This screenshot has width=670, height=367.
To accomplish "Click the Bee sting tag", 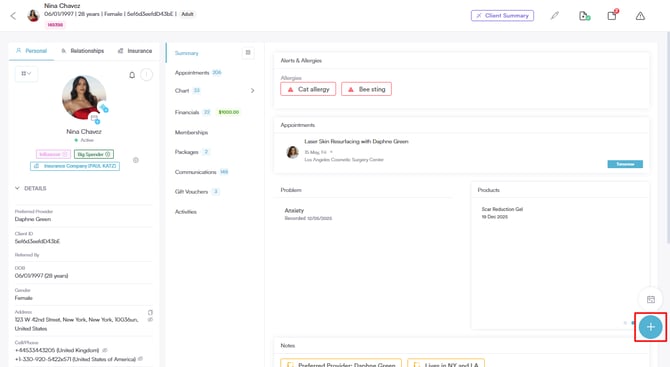I will 366,89.
